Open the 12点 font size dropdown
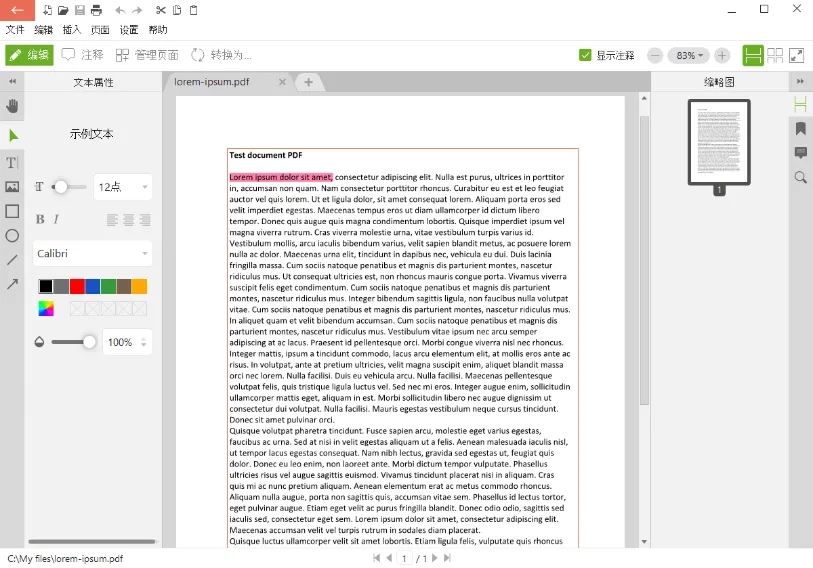 click(x=123, y=187)
